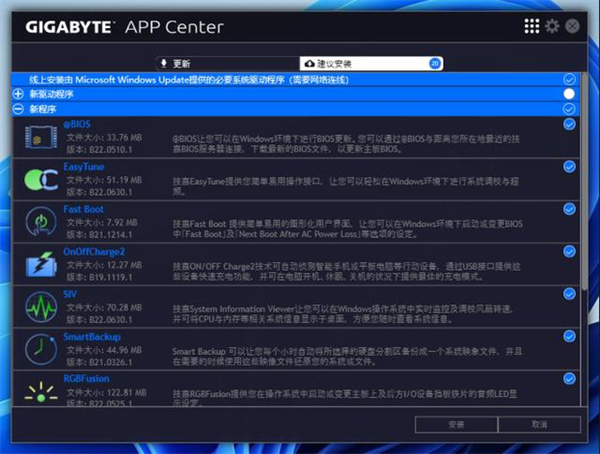Expand the 新驱动程序 section
This screenshot has height=454, width=600.
tap(18, 93)
